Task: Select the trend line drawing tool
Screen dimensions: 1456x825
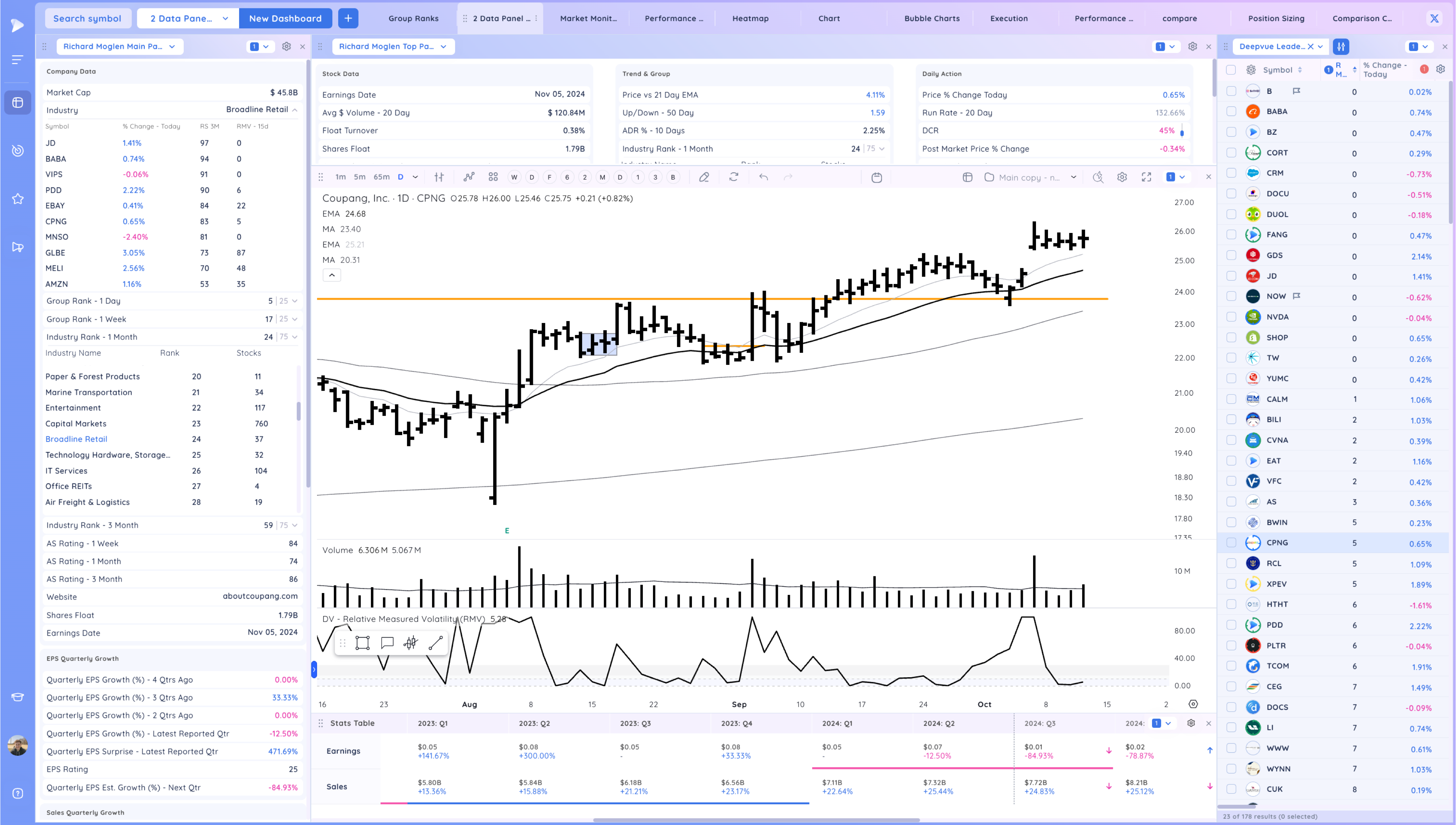Action: pyautogui.click(x=435, y=643)
